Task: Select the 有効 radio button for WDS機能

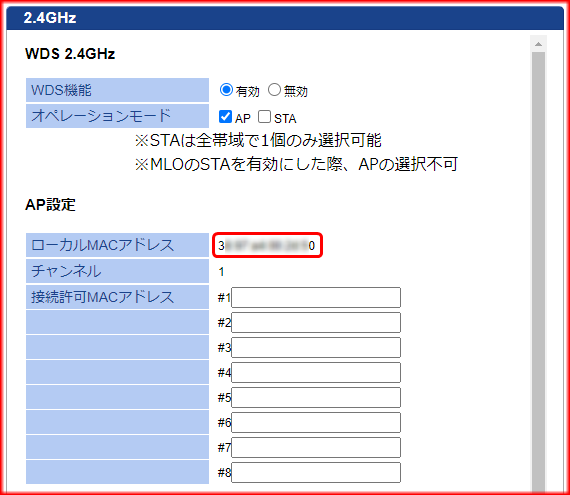Action: [x=226, y=90]
